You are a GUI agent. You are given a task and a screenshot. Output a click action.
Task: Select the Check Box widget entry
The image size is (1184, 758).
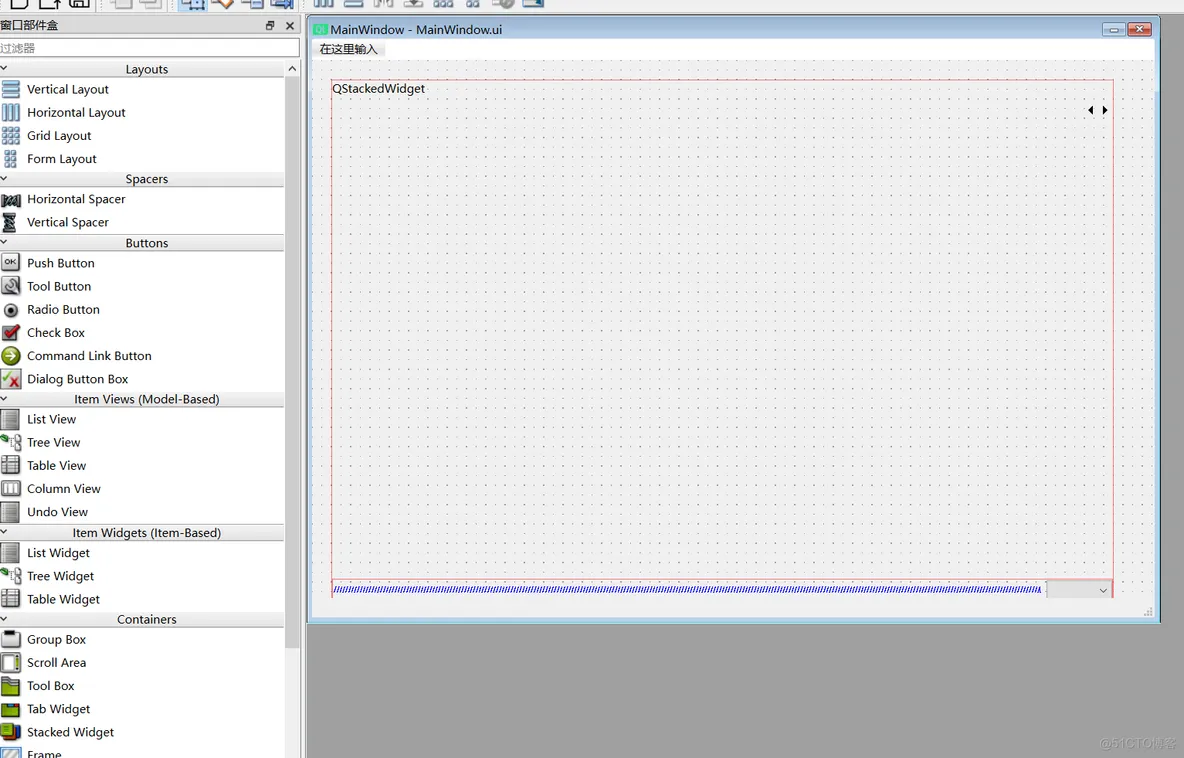click(x=56, y=333)
